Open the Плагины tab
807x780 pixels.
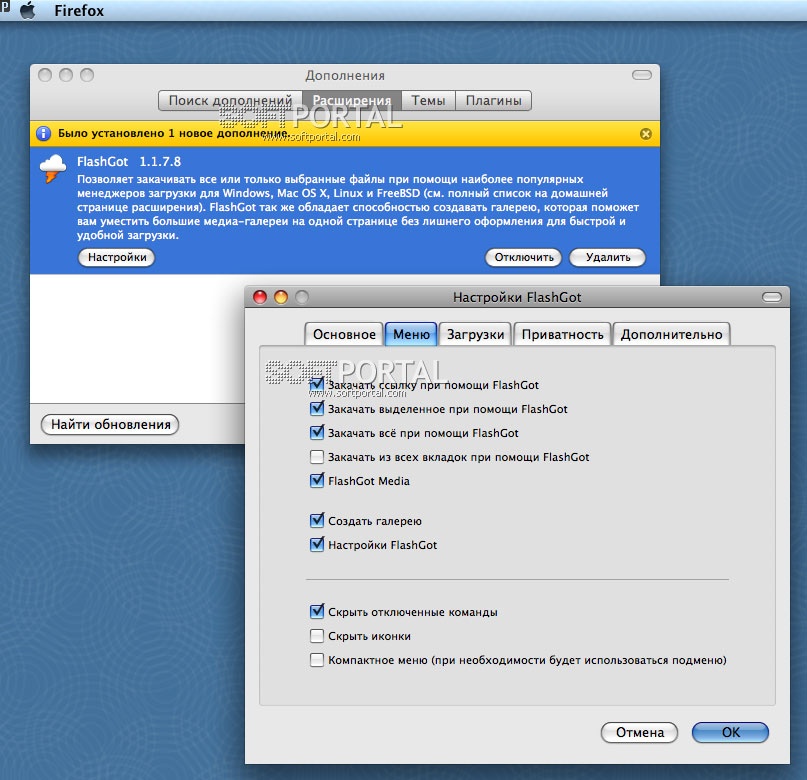494,100
